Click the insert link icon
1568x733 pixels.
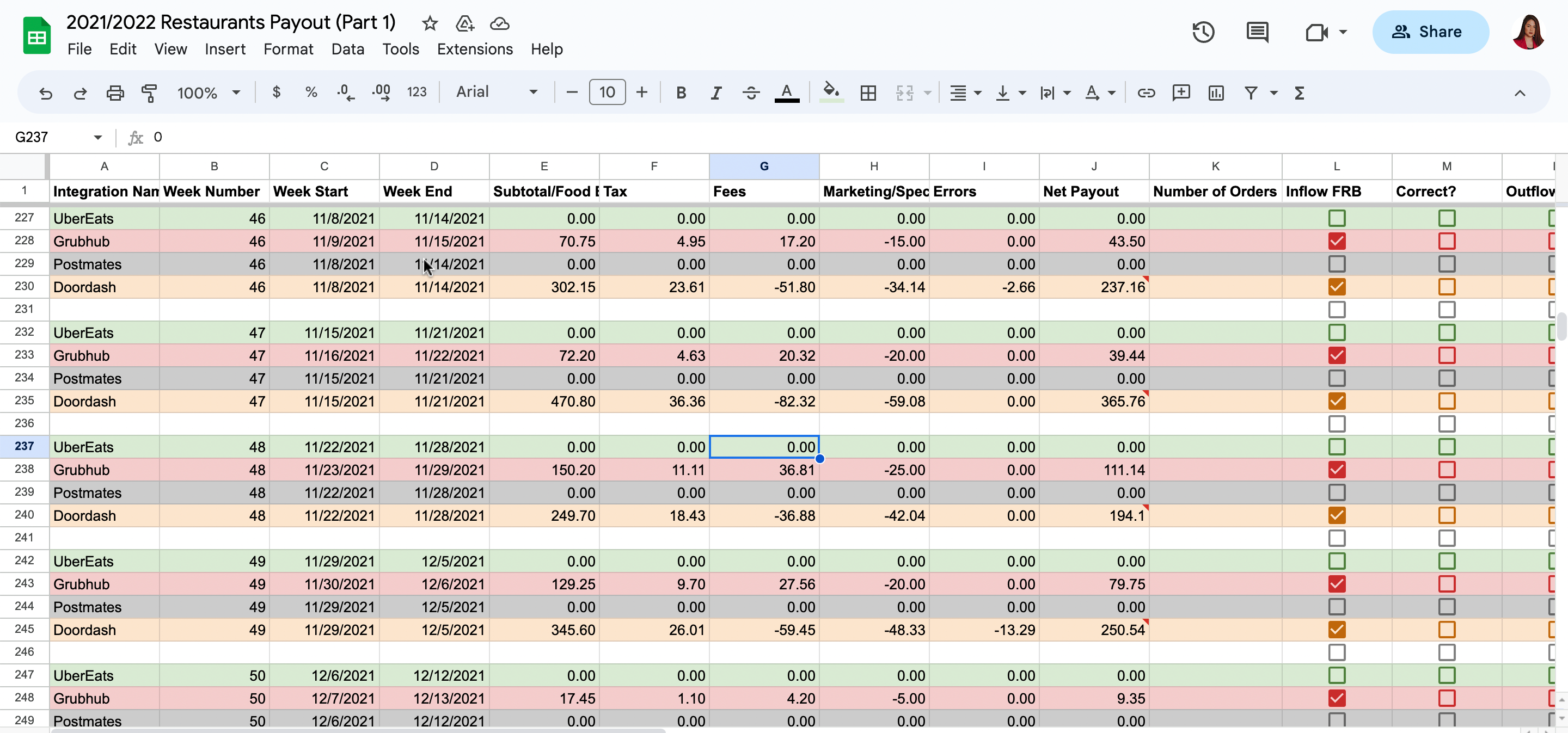1146,93
